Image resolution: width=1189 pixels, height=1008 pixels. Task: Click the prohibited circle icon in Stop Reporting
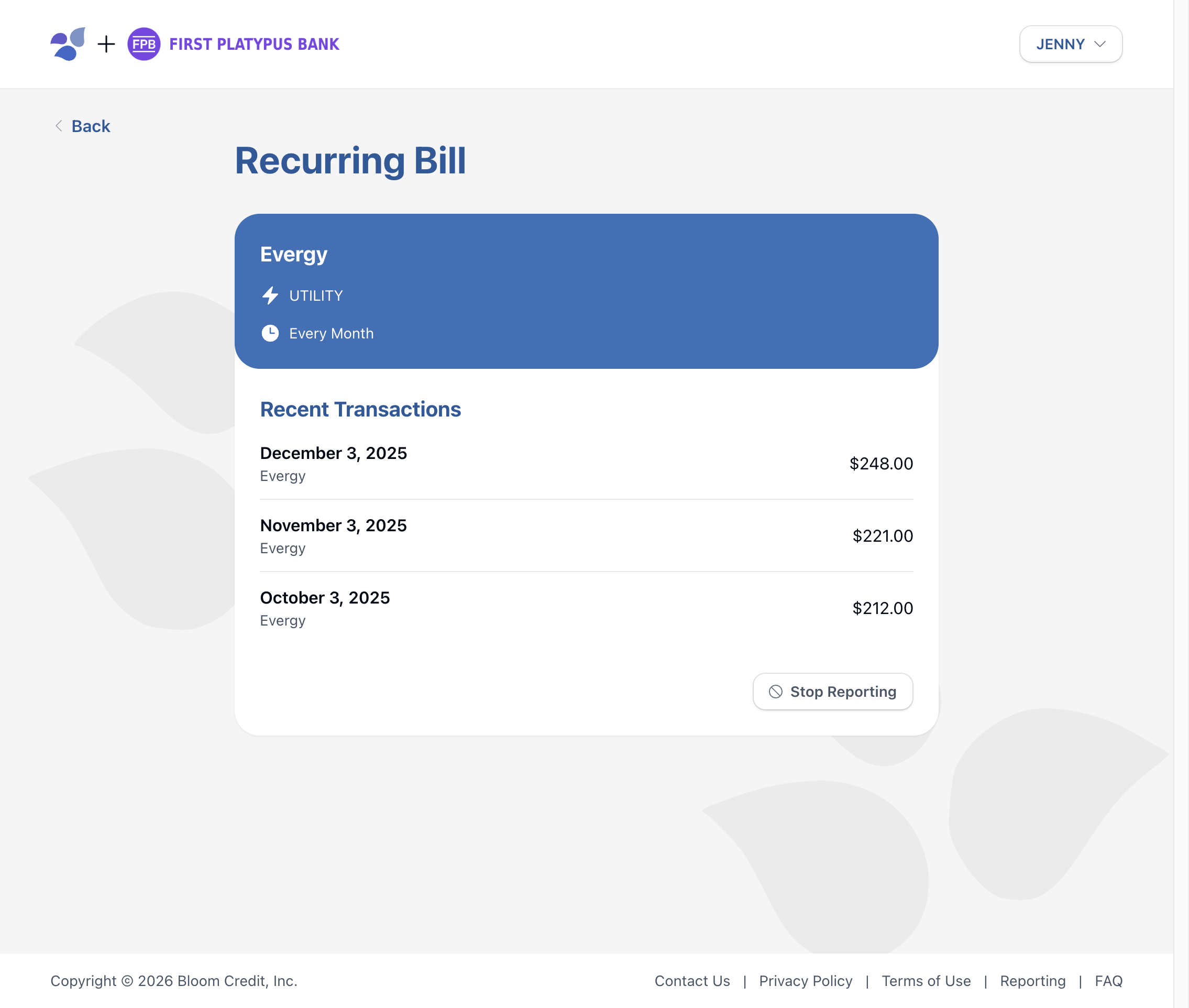point(775,692)
